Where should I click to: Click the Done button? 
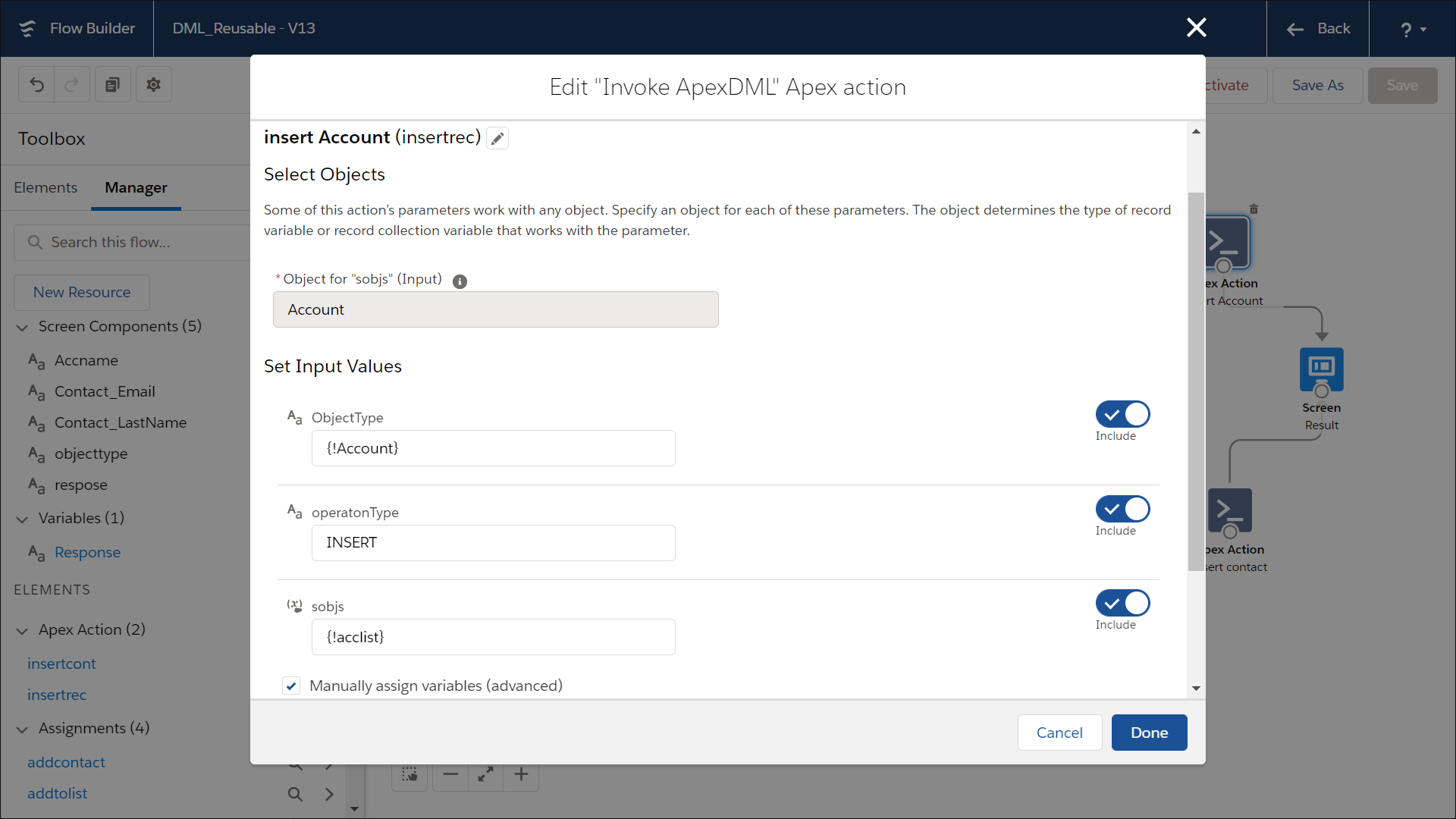pos(1149,733)
